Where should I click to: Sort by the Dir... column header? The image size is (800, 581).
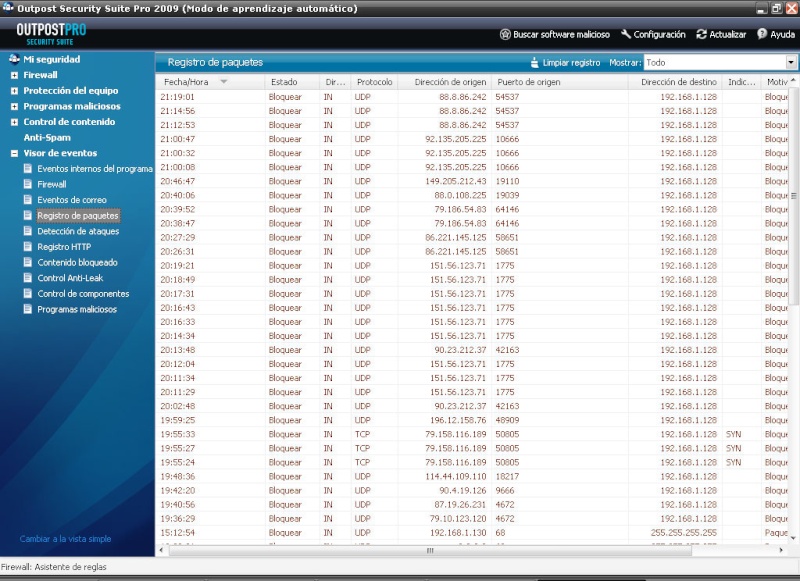click(x=335, y=82)
